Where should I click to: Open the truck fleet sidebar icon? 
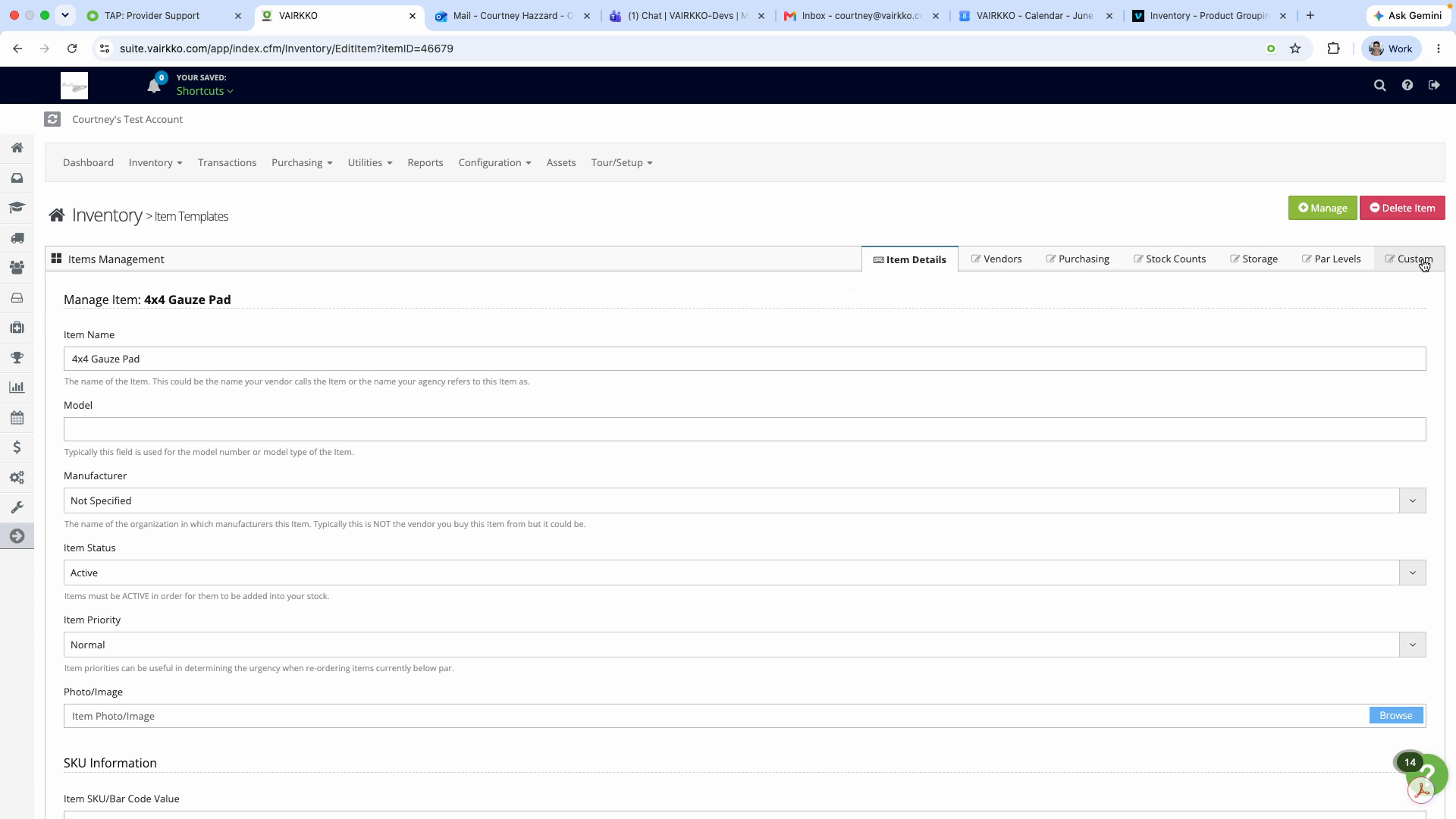tap(17, 238)
